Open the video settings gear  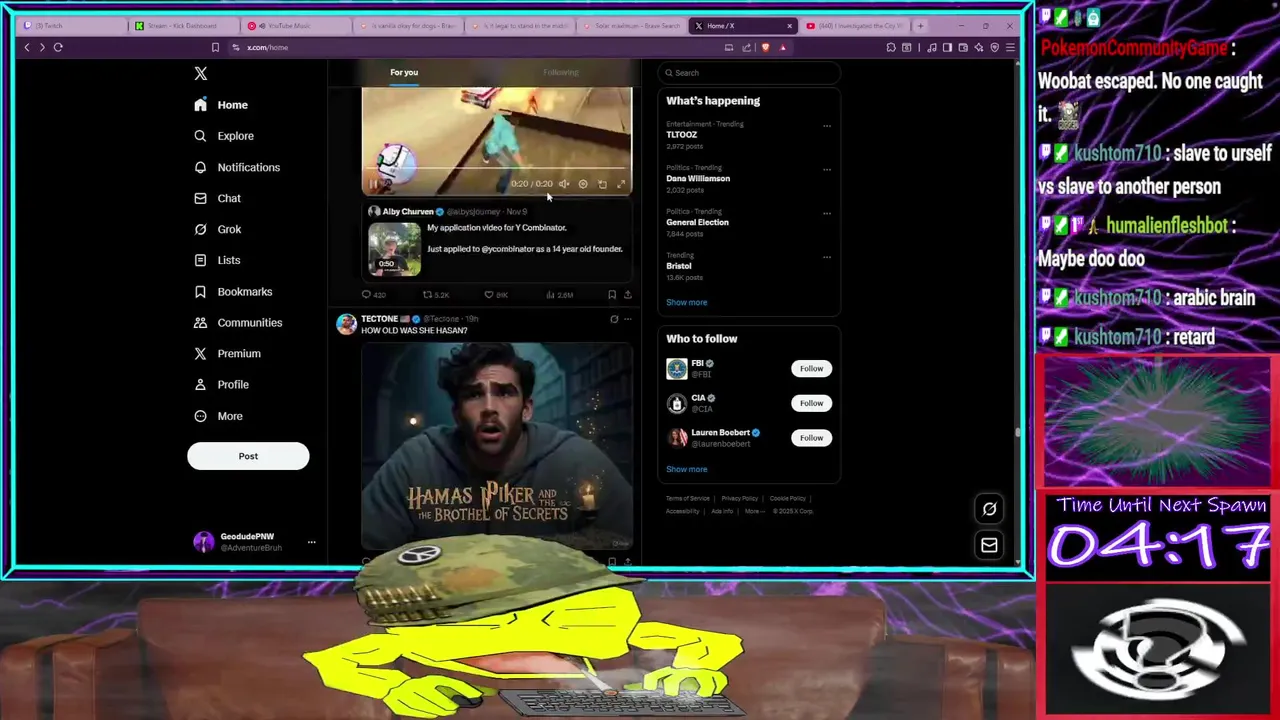[583, 184]
